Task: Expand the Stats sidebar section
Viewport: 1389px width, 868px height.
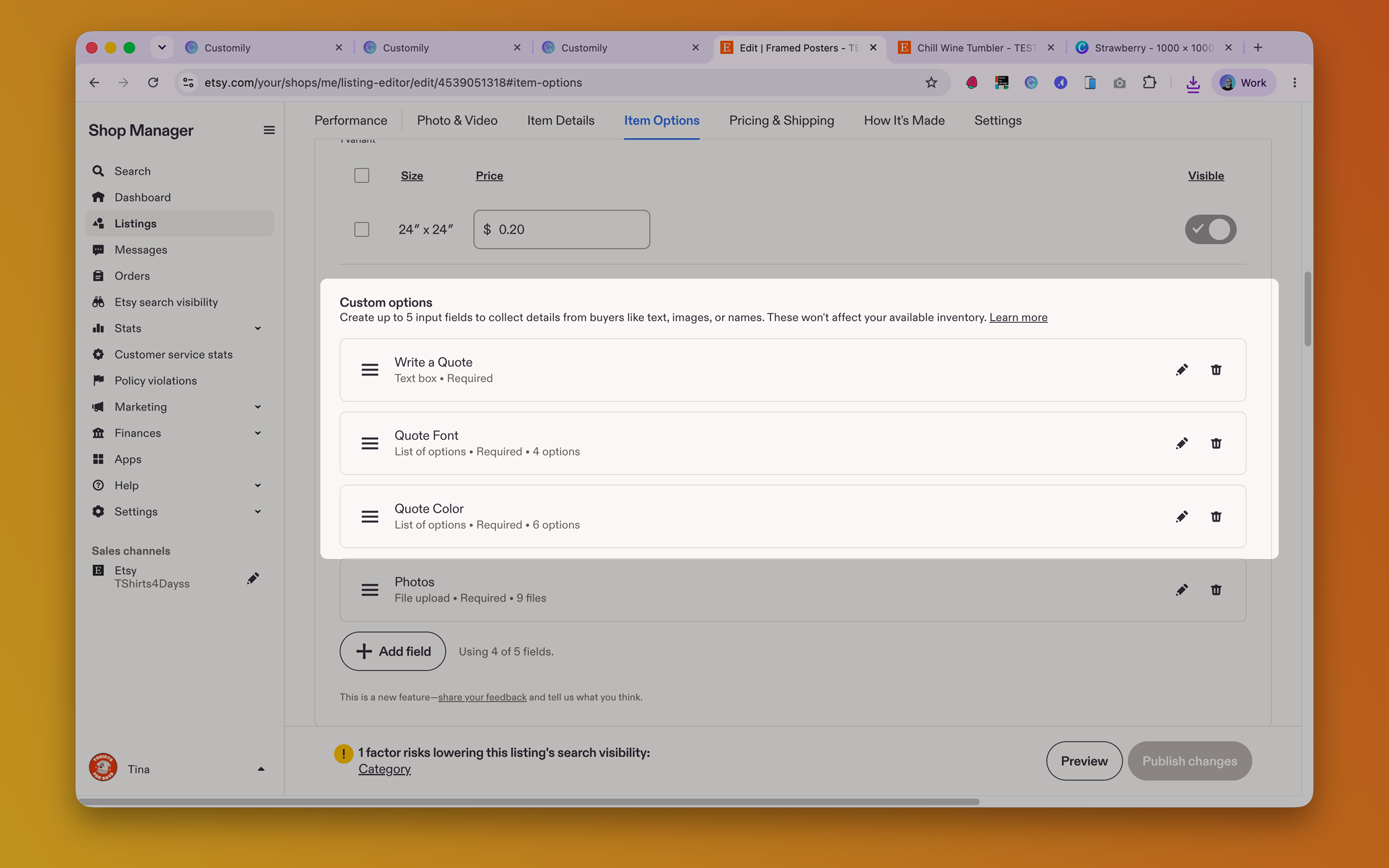Action: 258,329
